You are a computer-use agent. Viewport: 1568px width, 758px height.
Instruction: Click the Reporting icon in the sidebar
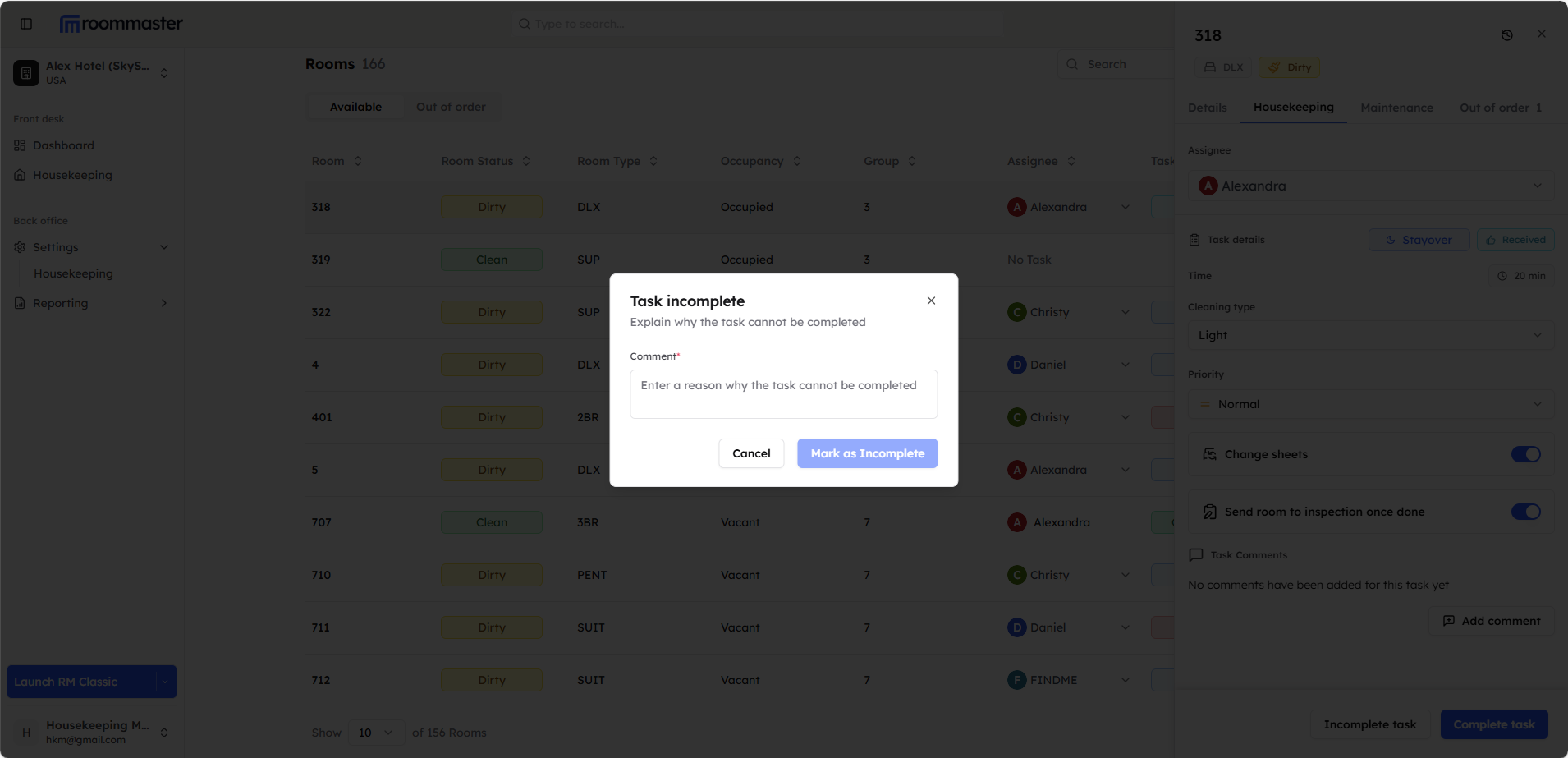point(20,303)
